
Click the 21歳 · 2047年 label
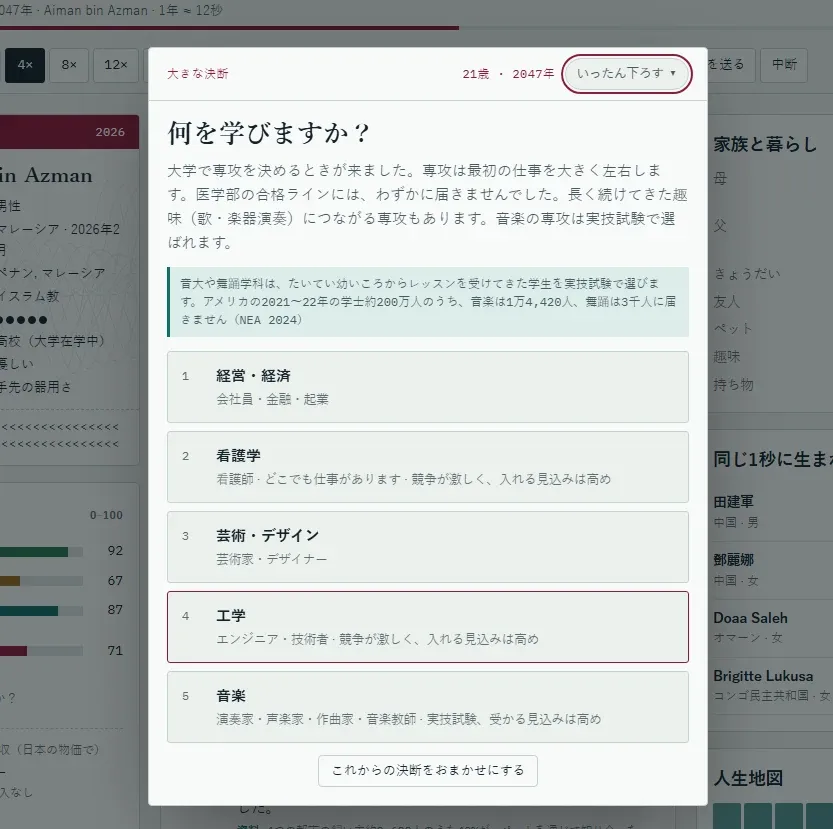click(508, 74)
